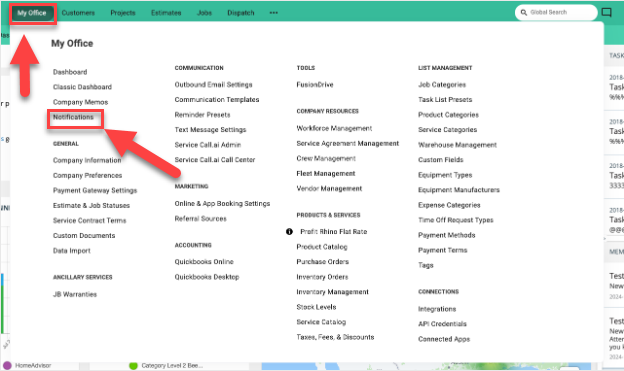
Task: Click the info icon beside Profit Rhino Flat Rate
Action: (289, 232)
